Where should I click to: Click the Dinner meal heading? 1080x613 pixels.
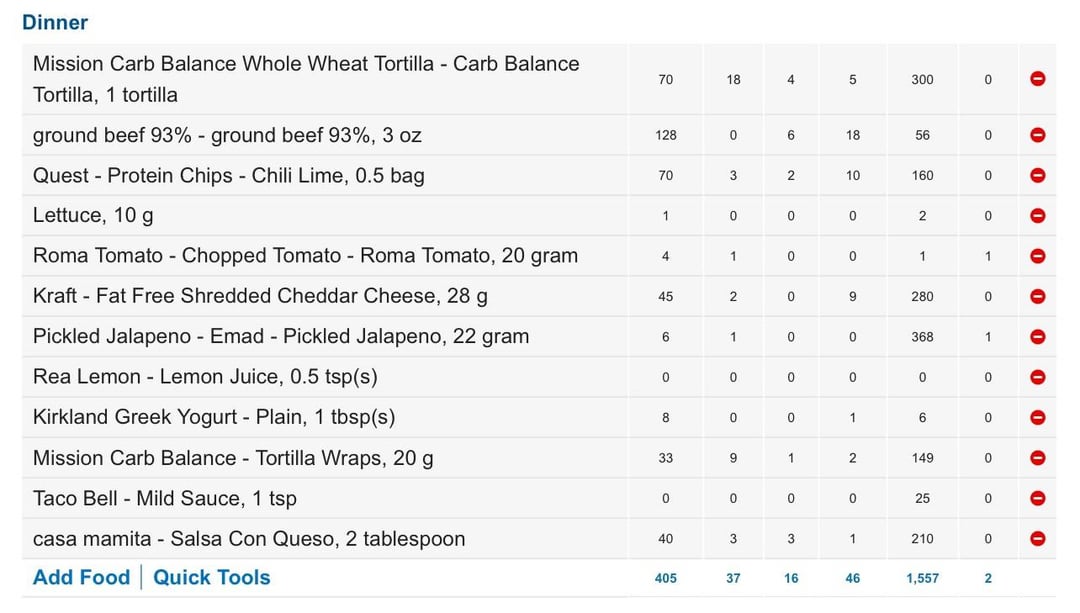click(x=55, y=22)
